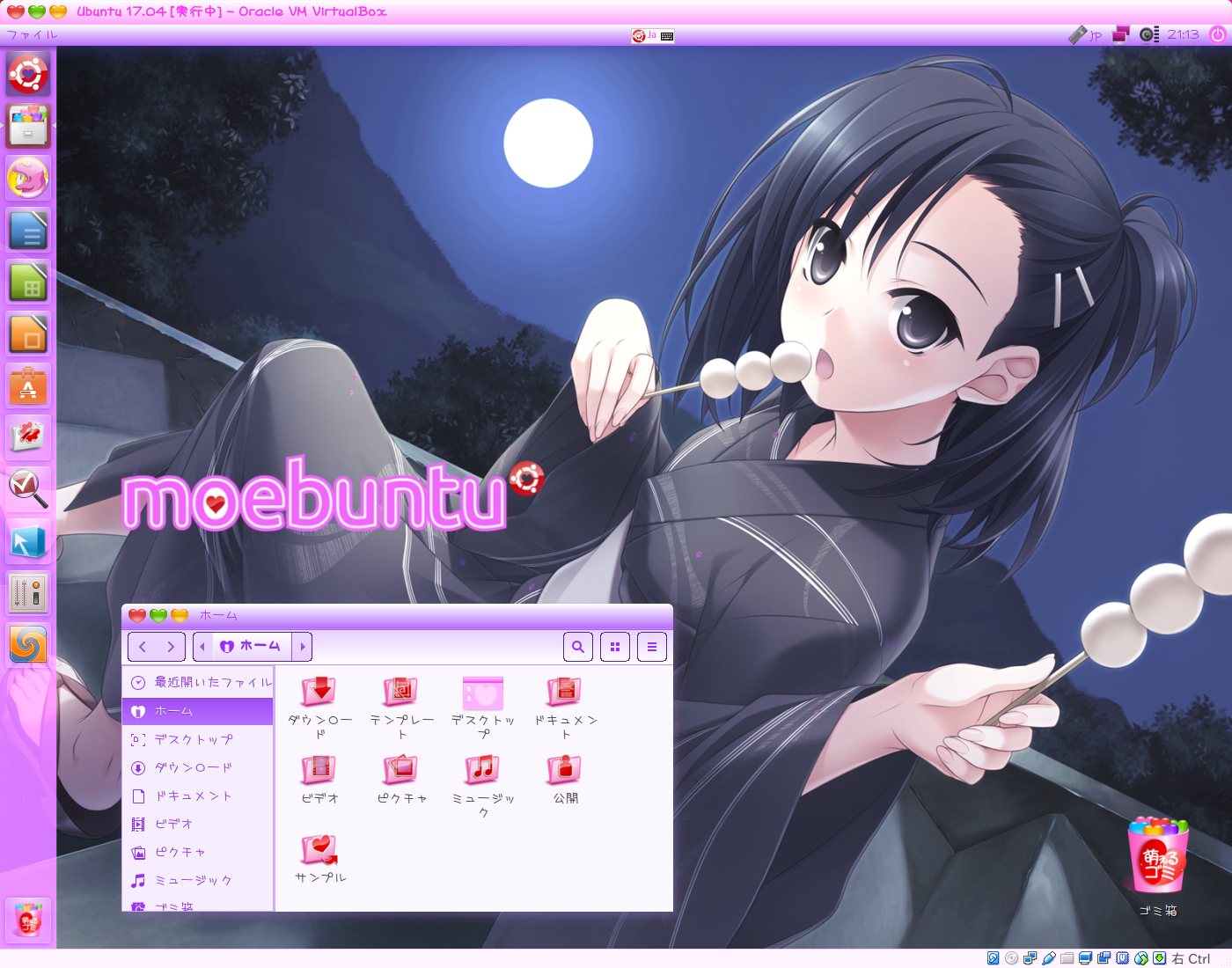Open Ubuntu Software from the dock
Screen dimensions: 1232x968
click(x=28, y=384)
